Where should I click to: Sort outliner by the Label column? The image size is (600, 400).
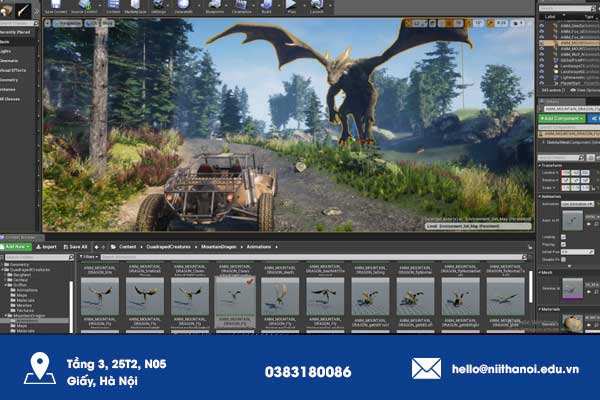tap(550, 17)
